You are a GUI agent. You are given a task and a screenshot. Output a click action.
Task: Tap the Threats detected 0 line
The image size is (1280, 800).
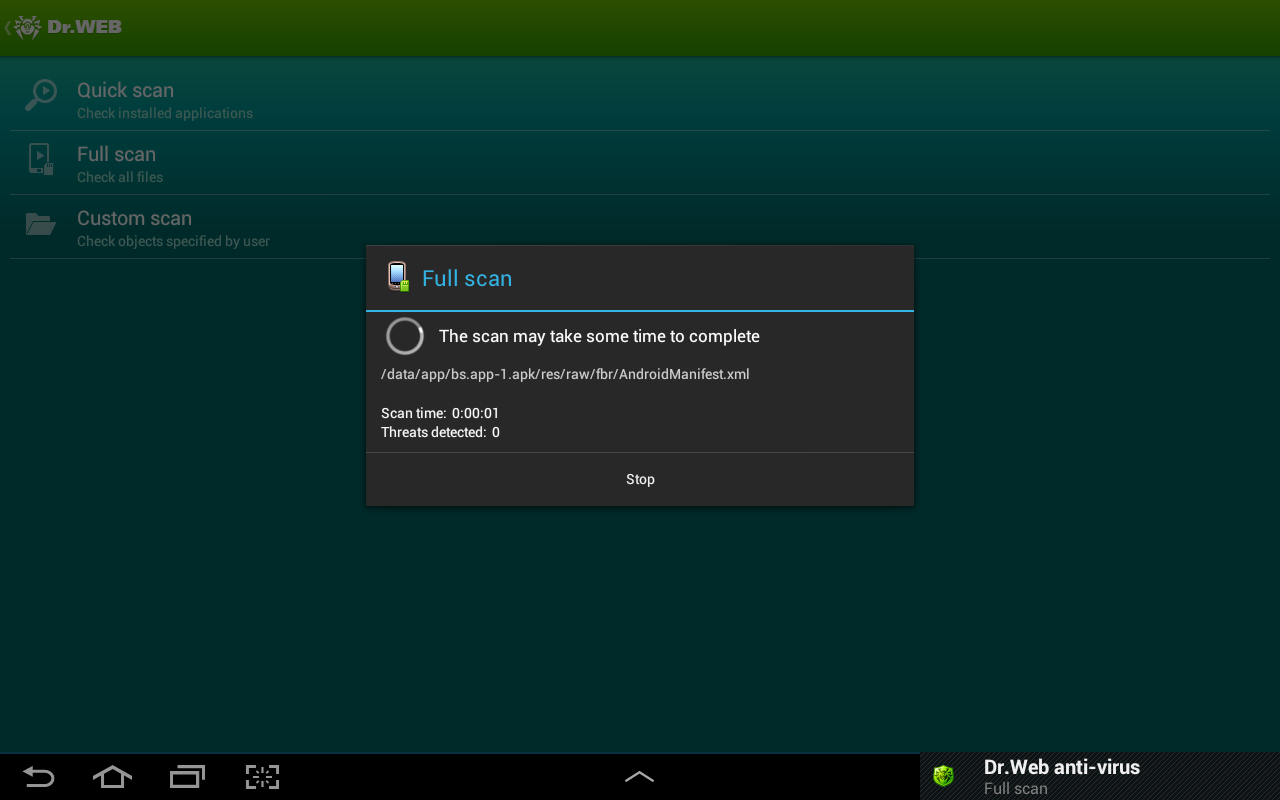coord(440,432)
